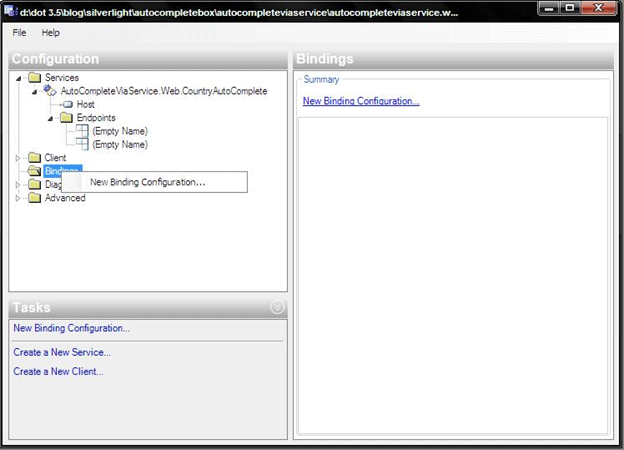The image size is (624, 450).
Task: Select the second (Empty Name) endpoint label
Action: tap(120, 144)
